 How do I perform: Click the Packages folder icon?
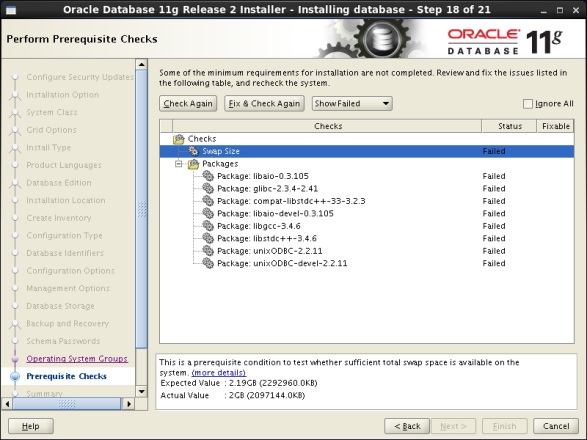pyautogui.click(x=193, y=164)
